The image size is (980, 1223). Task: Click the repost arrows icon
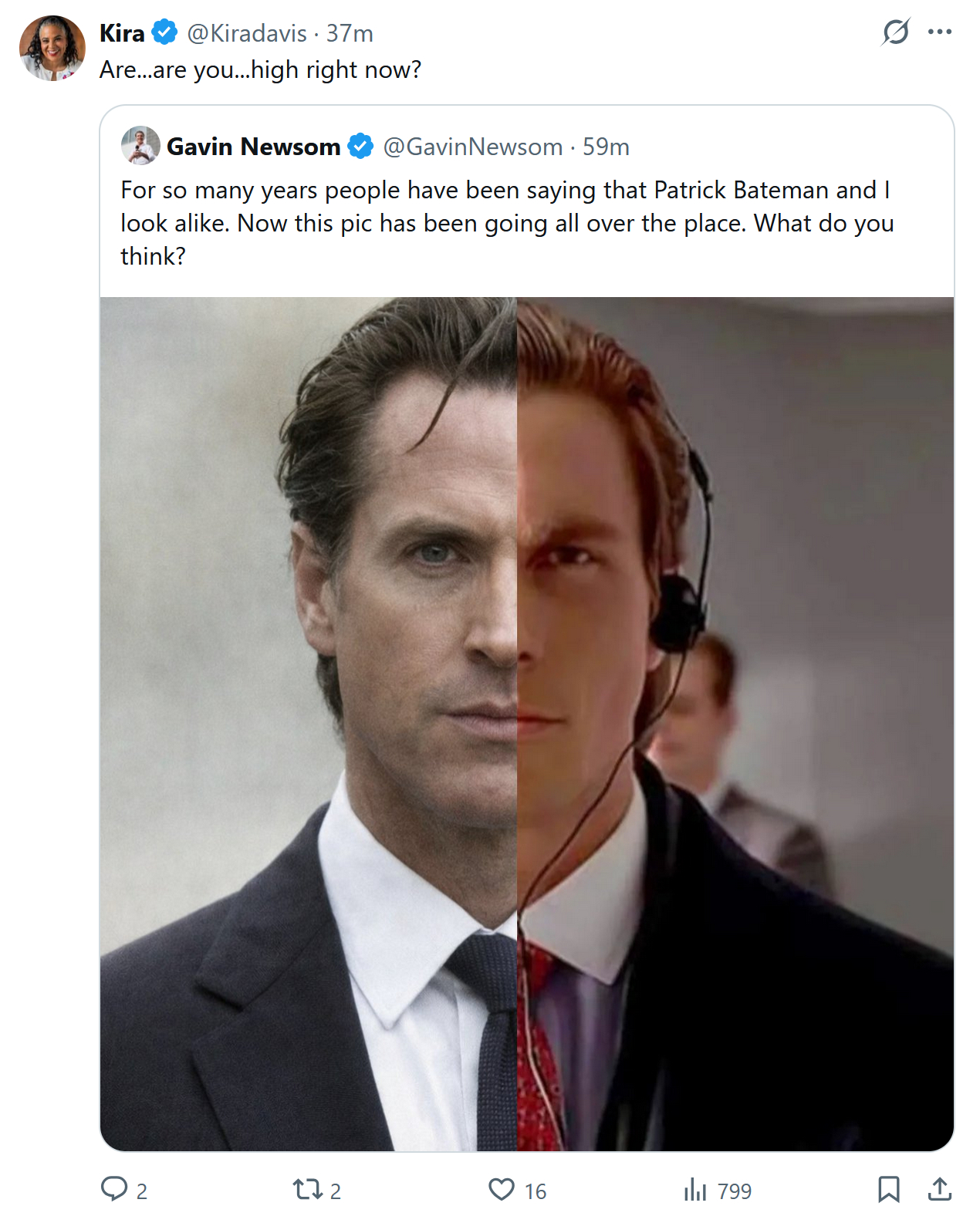[307, 1189]
